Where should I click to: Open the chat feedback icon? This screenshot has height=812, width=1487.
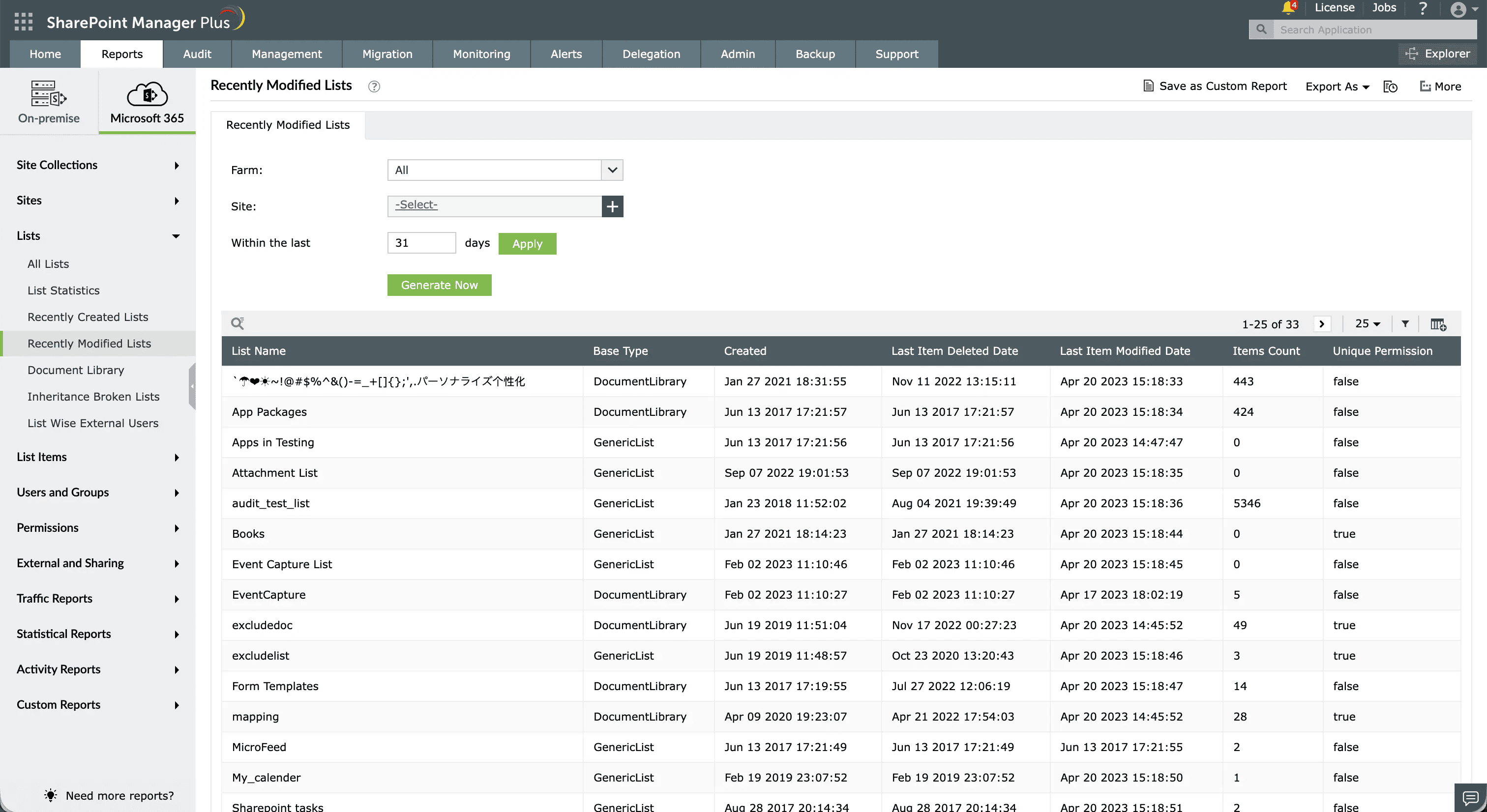click(x=1470, y=798)
